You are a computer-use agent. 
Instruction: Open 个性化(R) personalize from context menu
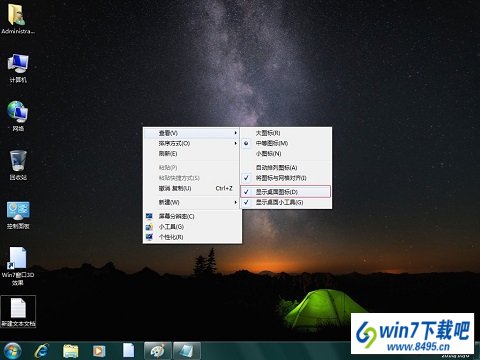click(x=192, y=237)
